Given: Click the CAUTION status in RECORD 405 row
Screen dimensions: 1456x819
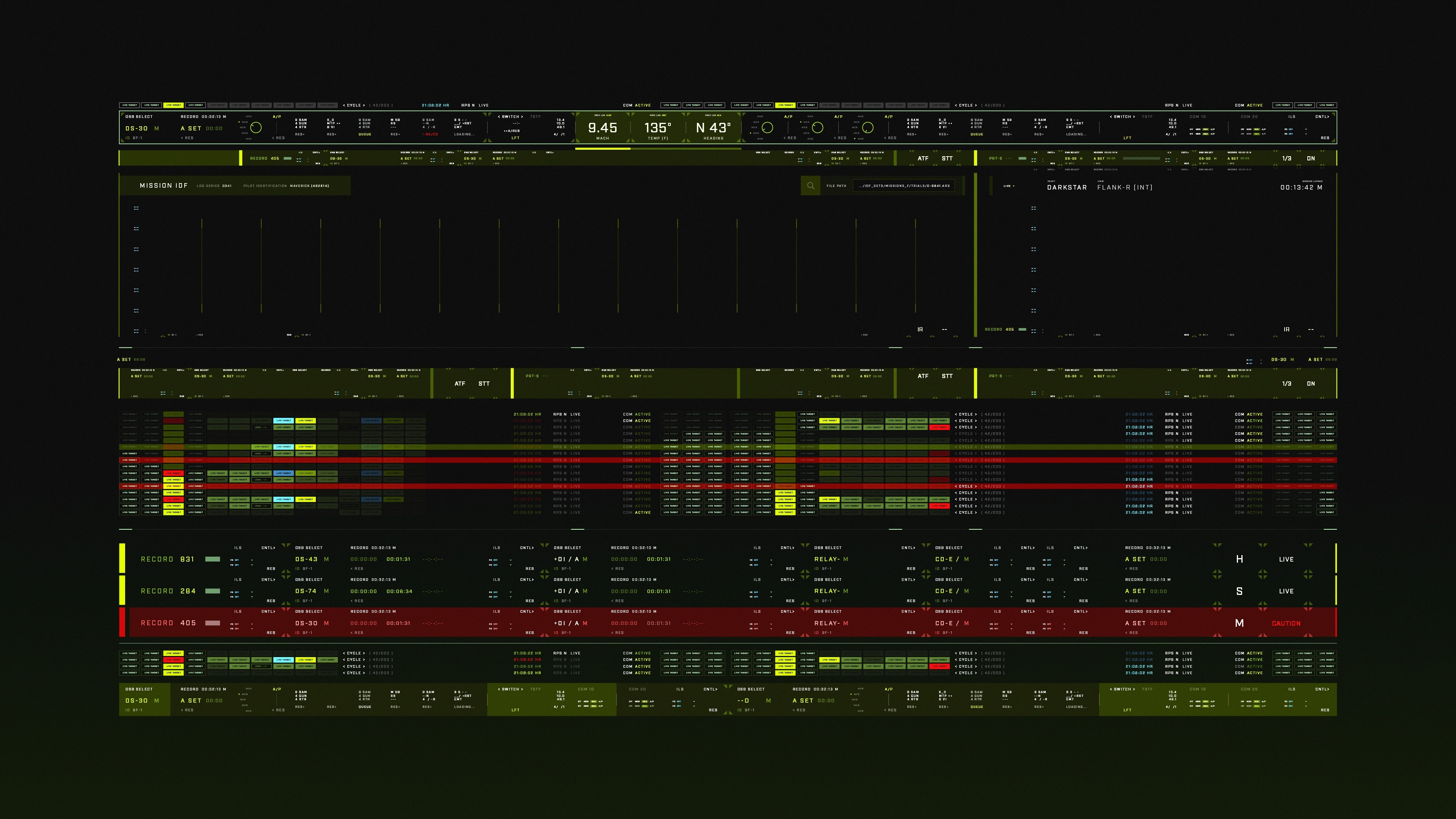Looking at the screenshot, I should click(x=1286, y=623).
